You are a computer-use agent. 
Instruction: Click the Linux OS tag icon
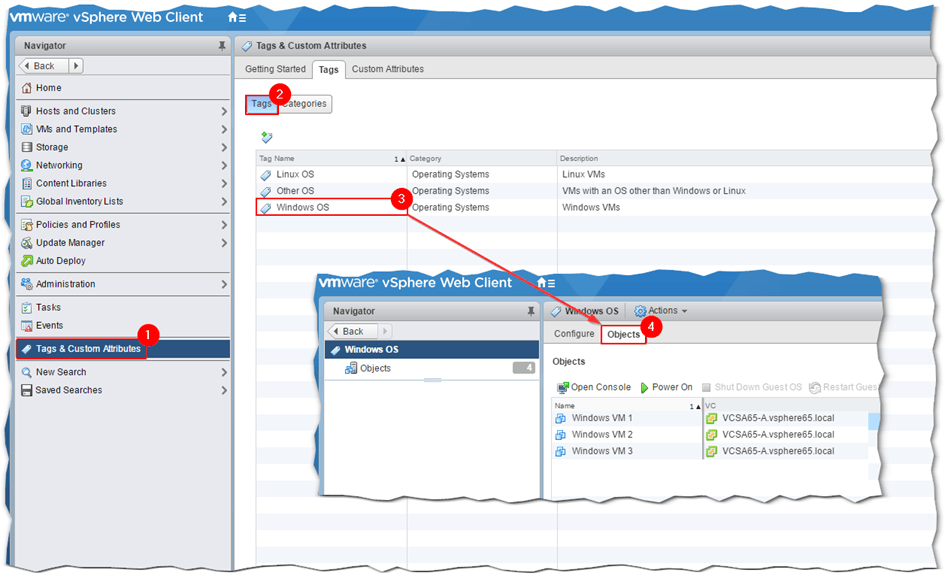(x=266, y=175)
